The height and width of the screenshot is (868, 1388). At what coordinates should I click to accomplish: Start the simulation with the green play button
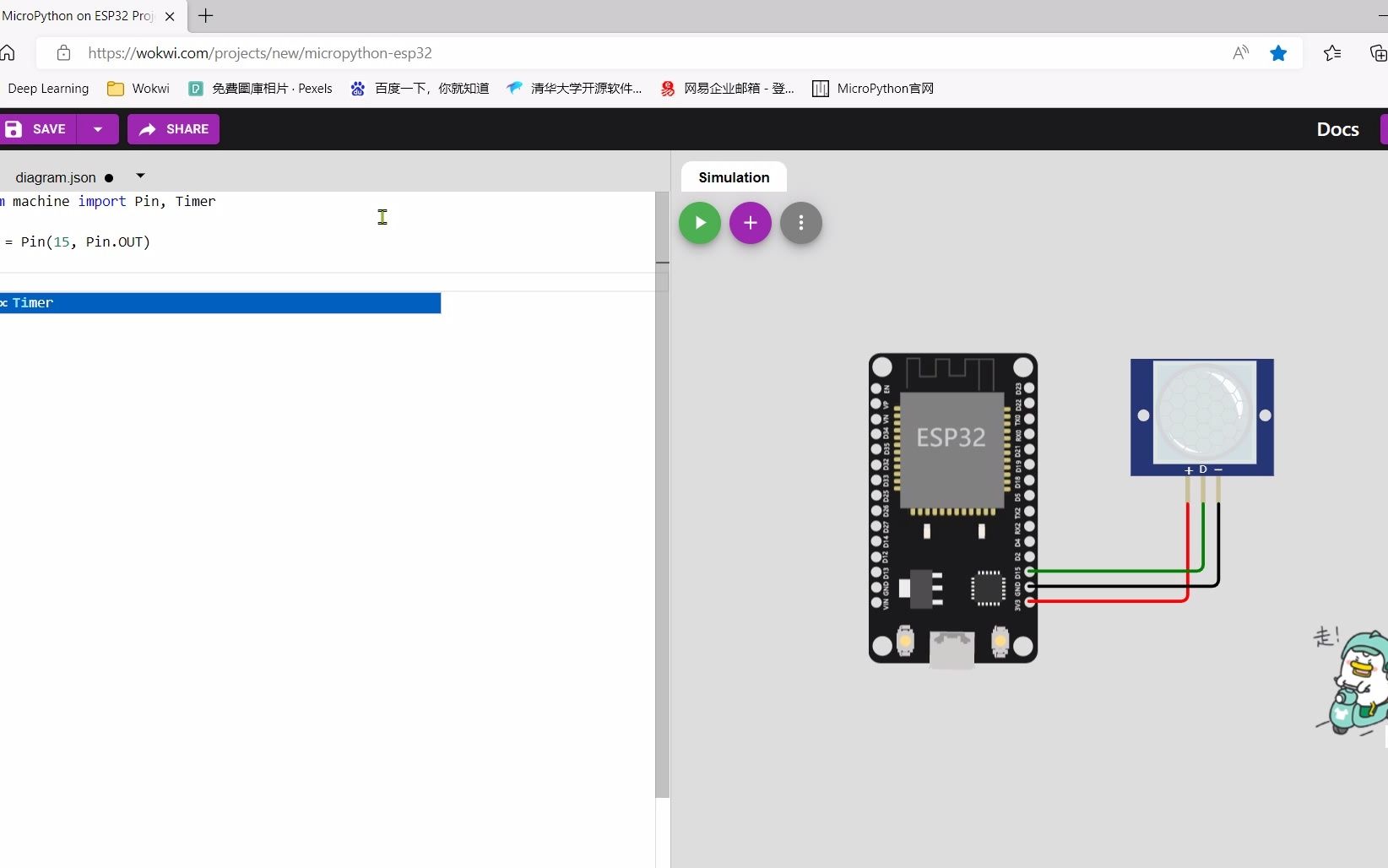(699, 223)
